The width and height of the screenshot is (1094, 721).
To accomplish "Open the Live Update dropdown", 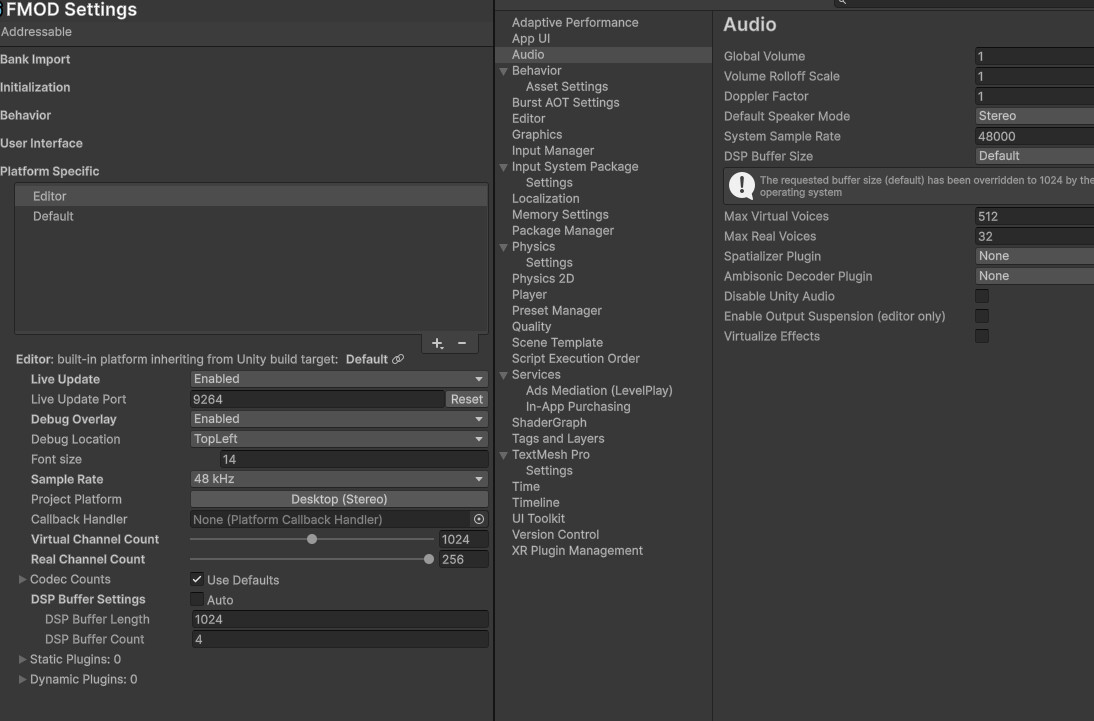I will coord(339,379).
